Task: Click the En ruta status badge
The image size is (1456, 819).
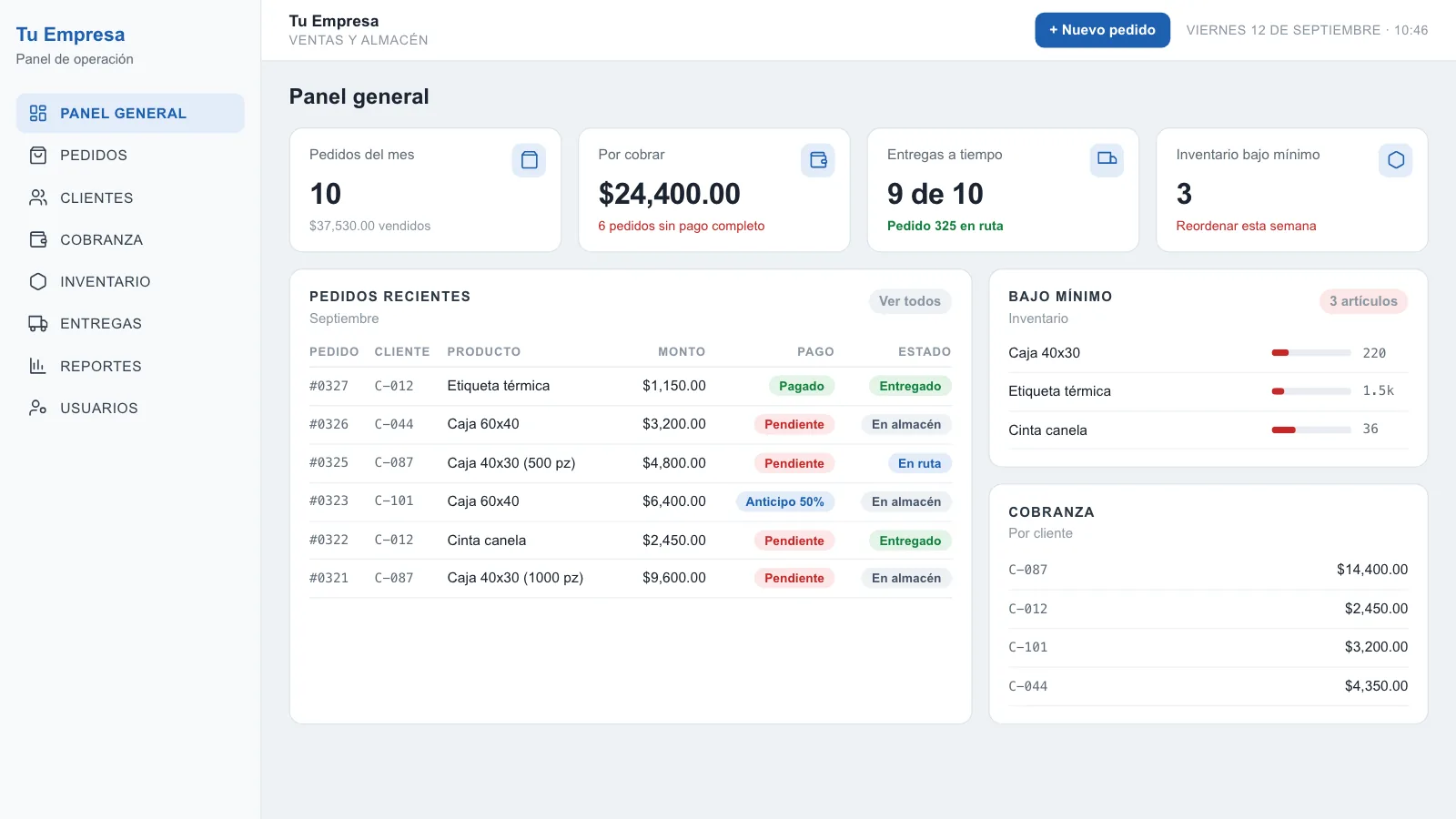Action: tap(919, 463)
